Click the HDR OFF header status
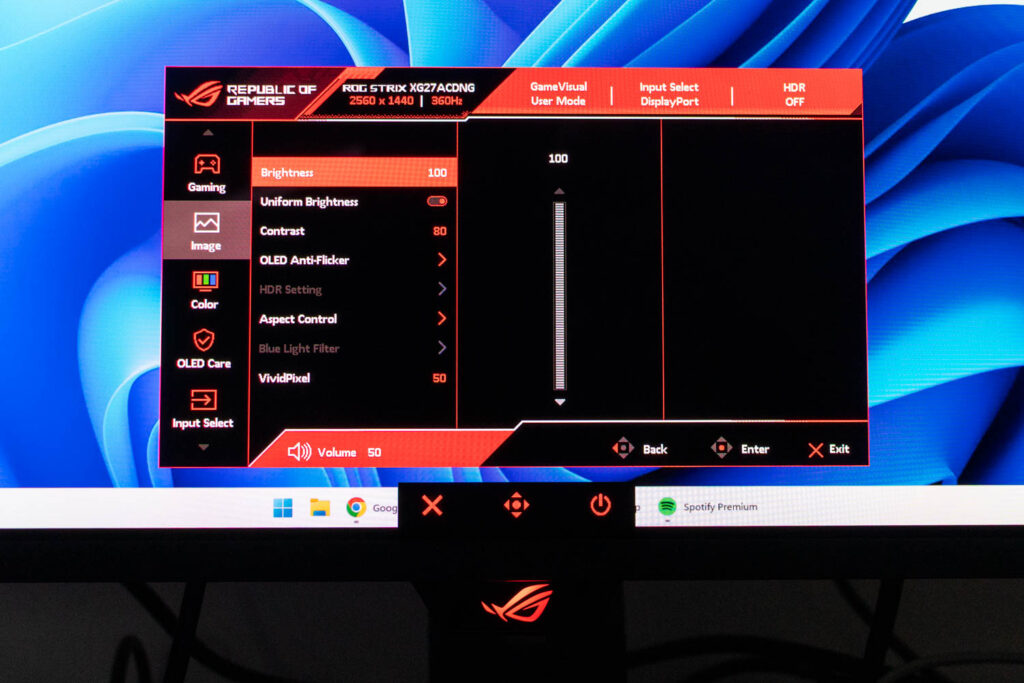This screenshot has height=683, width=1024. click(794, 94)
